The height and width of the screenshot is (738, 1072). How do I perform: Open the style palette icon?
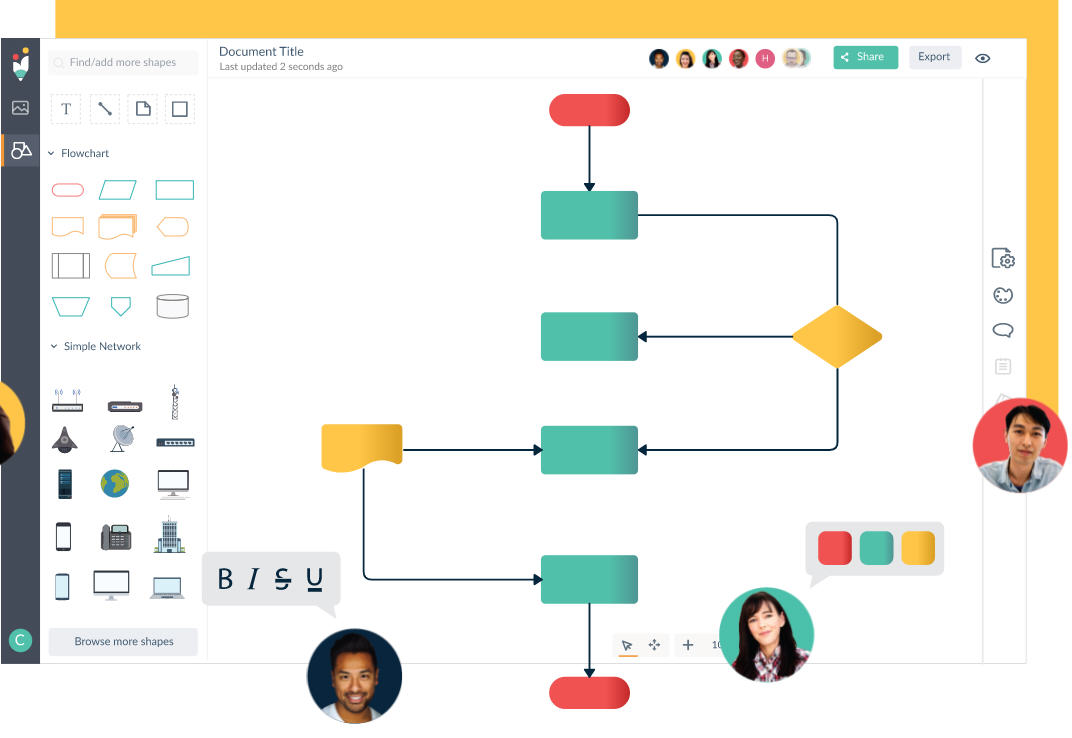(1003, 295)
